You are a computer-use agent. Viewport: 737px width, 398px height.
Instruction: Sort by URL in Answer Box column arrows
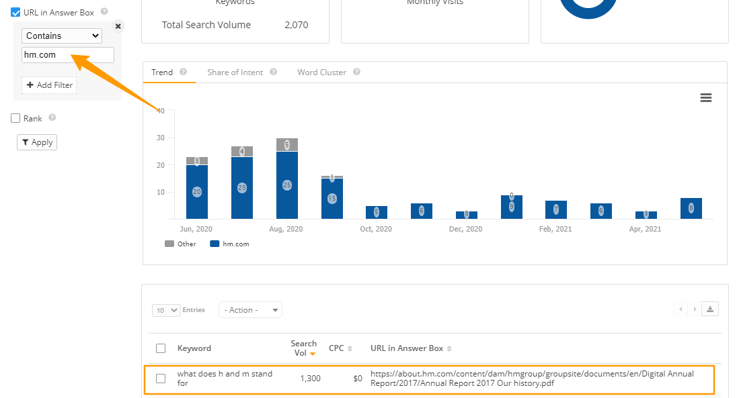(x=449, y=348)
